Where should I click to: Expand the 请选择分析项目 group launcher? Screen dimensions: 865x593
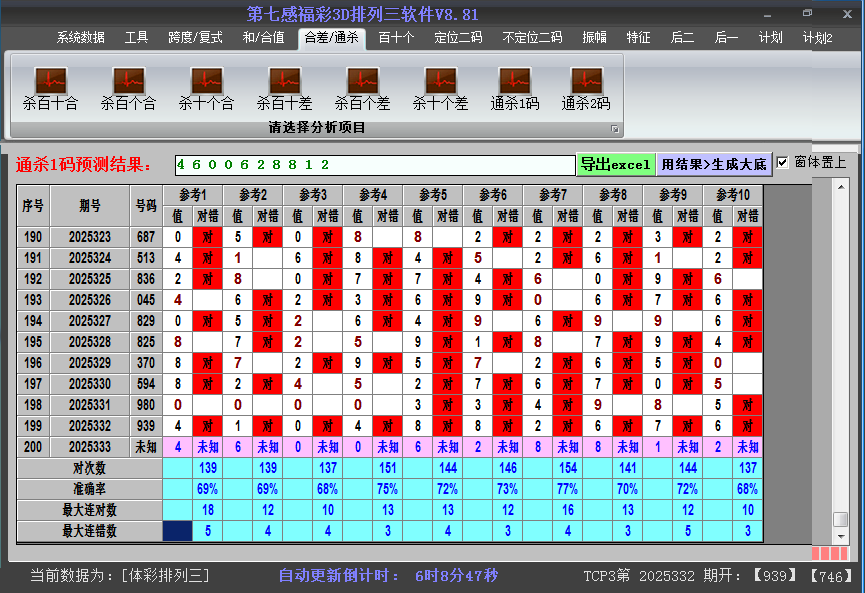point(615,129)
